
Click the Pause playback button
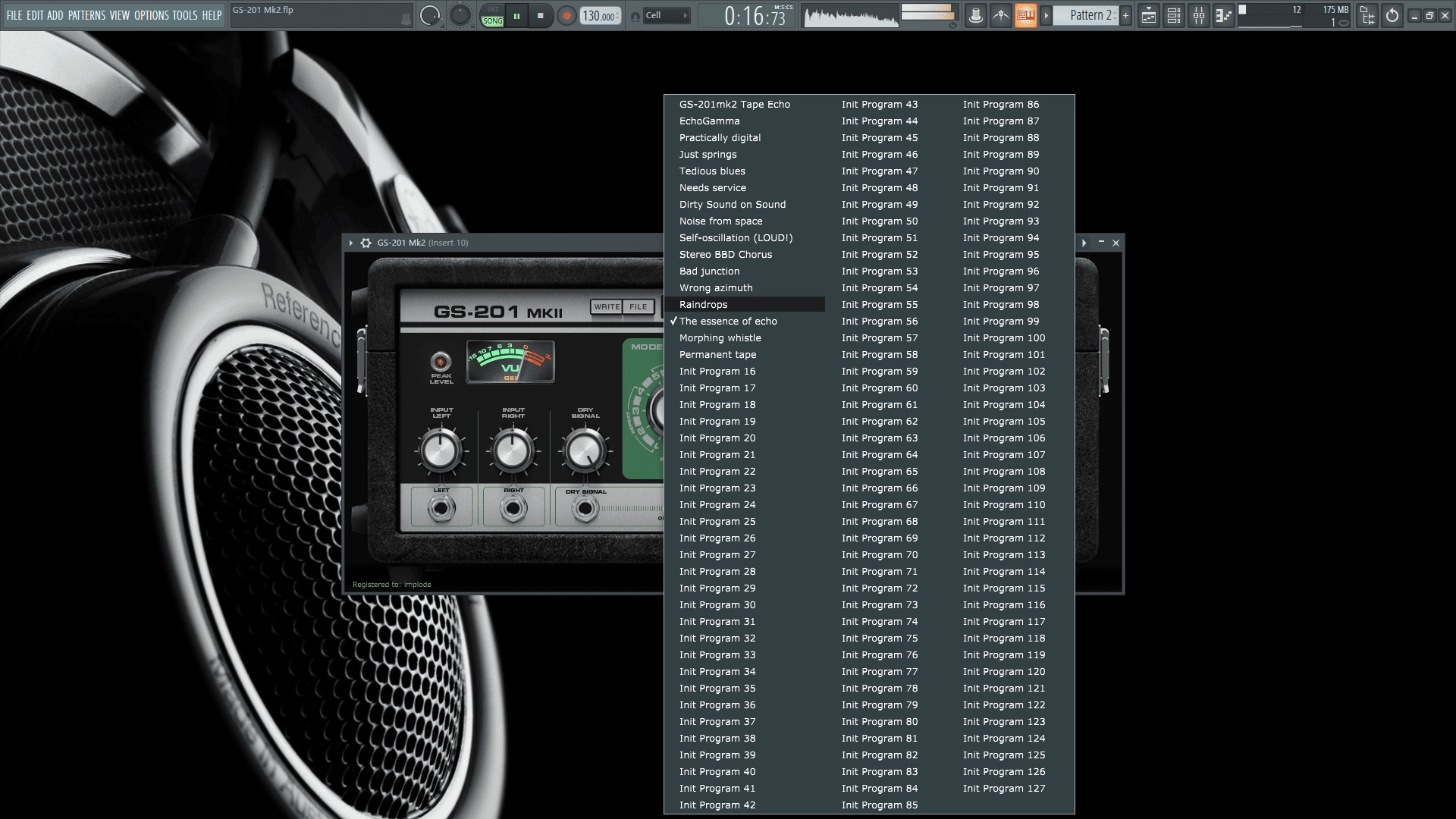click(x=516, y=15)
